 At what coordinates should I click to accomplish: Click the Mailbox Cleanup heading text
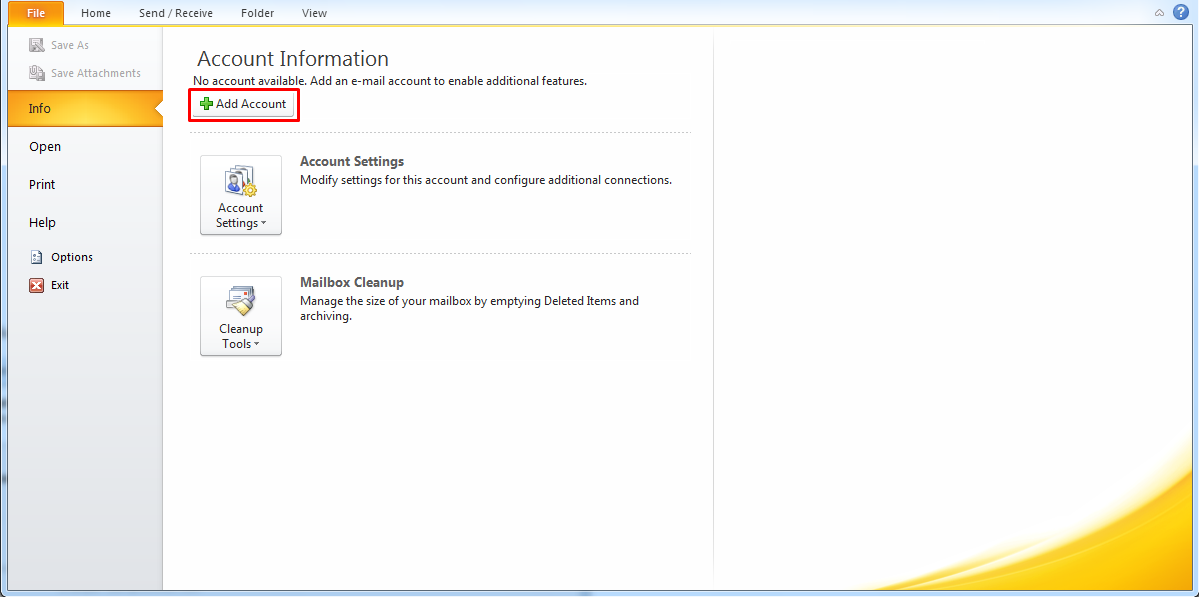click(x=352, y=282)
